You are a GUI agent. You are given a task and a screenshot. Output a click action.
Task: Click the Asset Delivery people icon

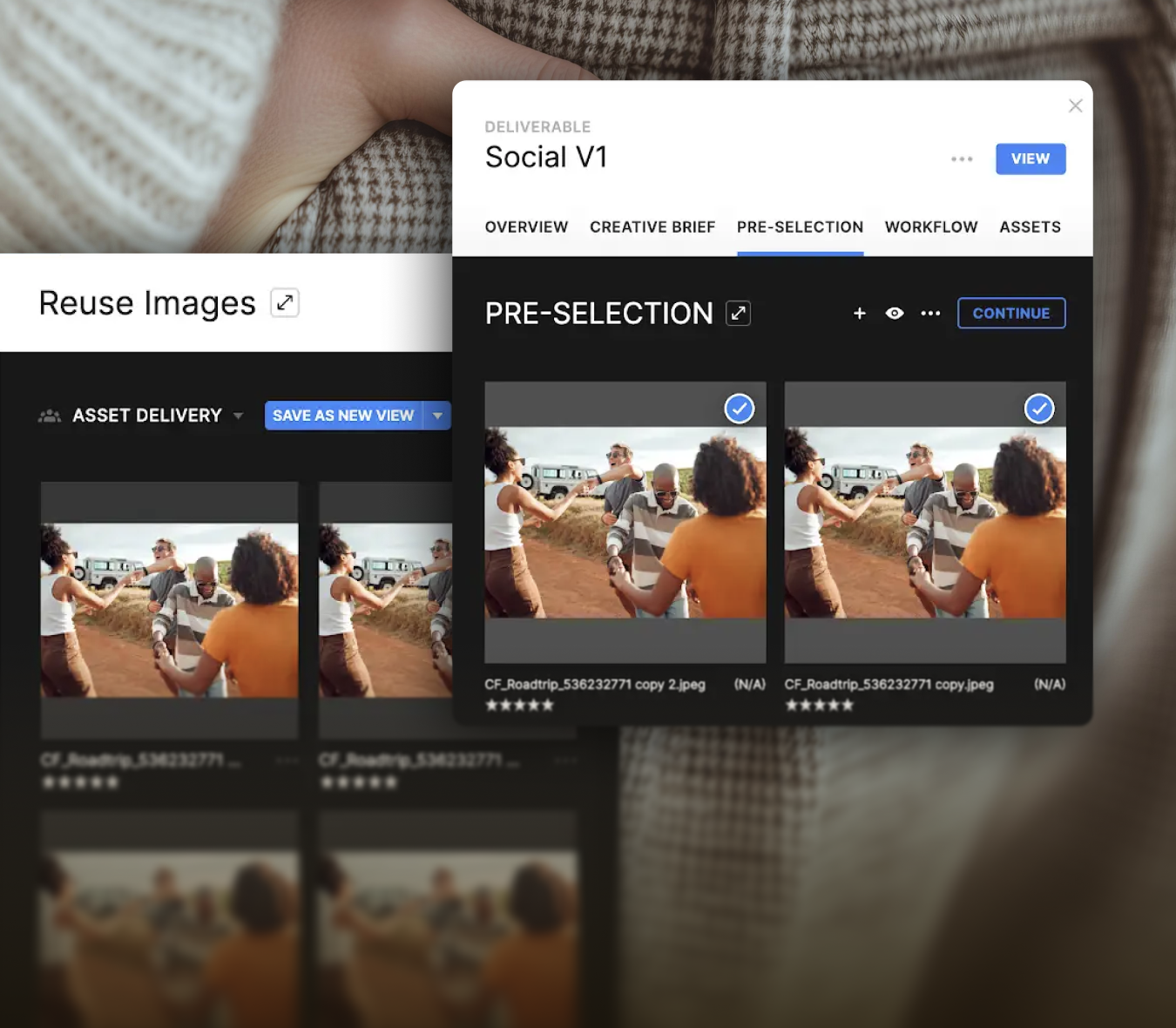[x=50, y=416]
